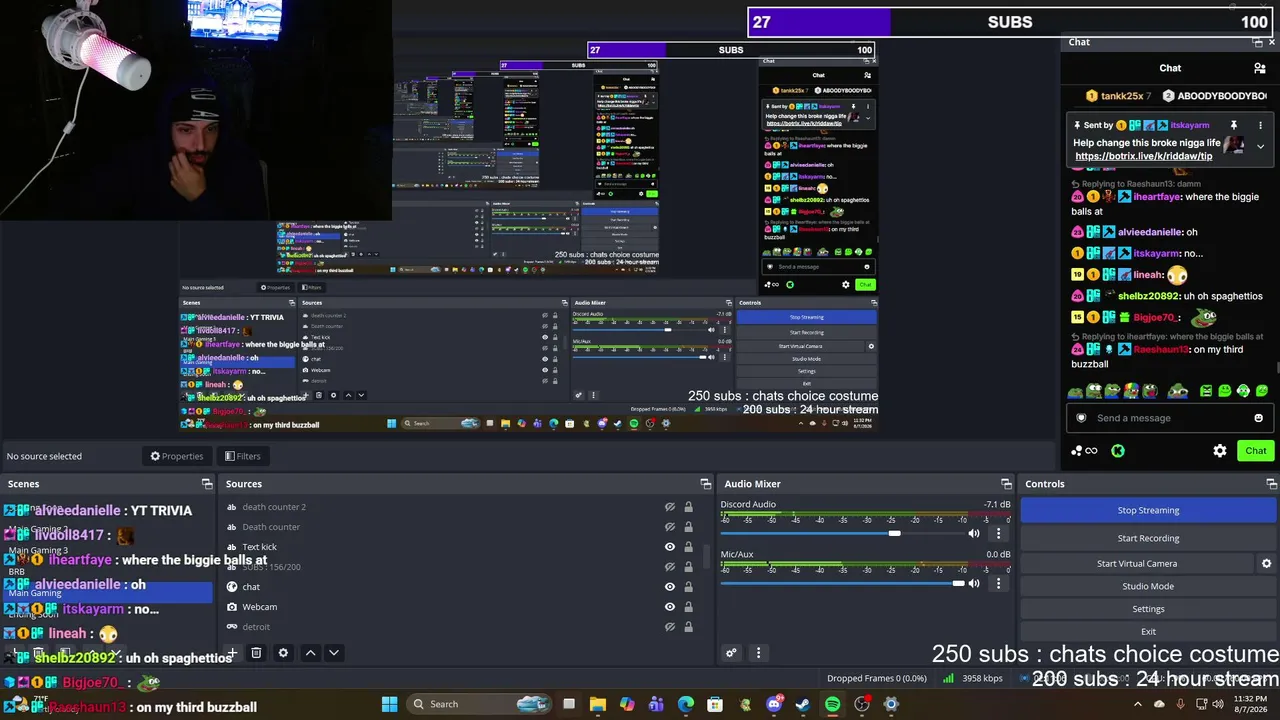Open Properties for the selected source
The height and width of the screenshot is (720, 1280).
coord(177,456)
